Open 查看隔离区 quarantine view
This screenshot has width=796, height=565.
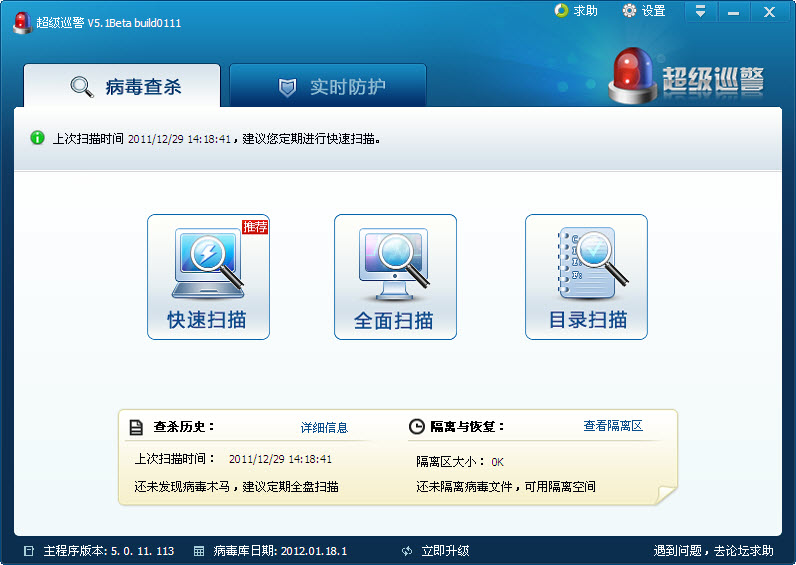point(613,426)
